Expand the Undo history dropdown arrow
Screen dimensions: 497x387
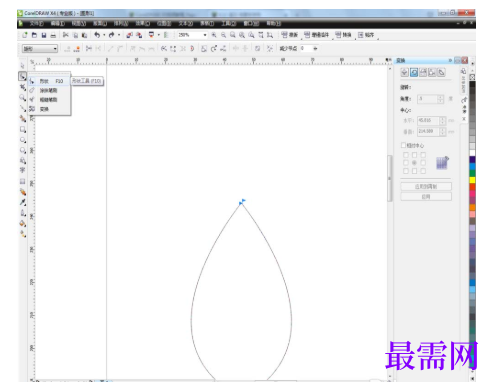pos(104,35)
